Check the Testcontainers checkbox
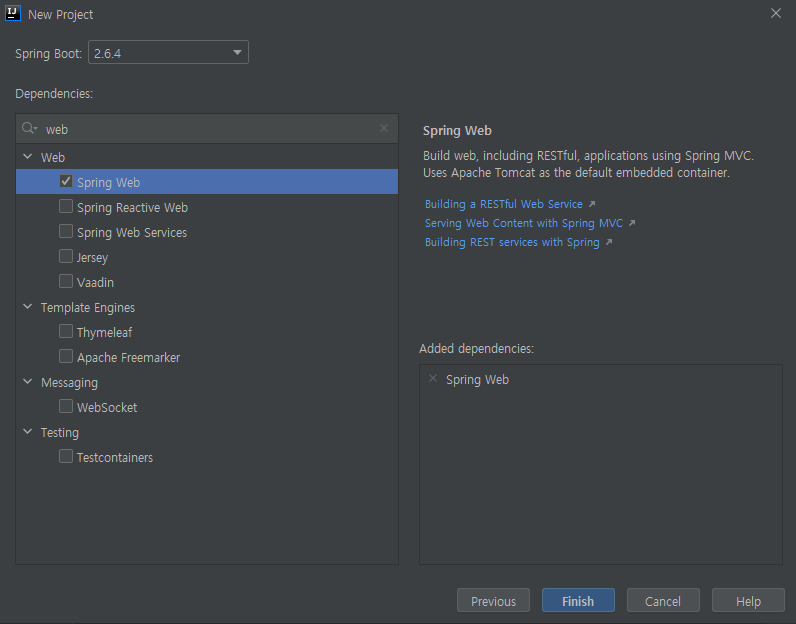 tap(66, 456)
